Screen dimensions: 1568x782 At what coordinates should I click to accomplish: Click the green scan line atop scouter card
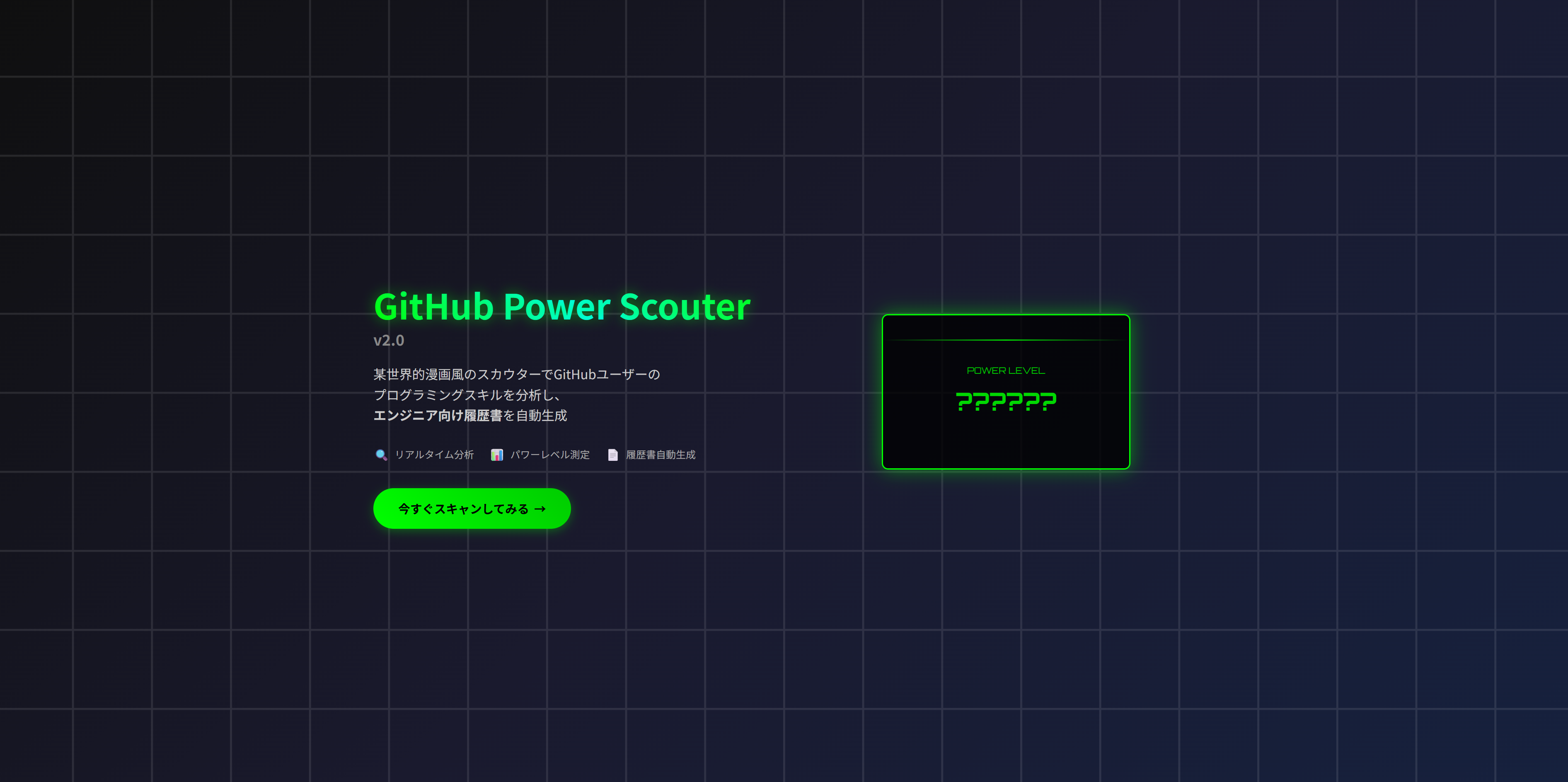[1006, 339]
